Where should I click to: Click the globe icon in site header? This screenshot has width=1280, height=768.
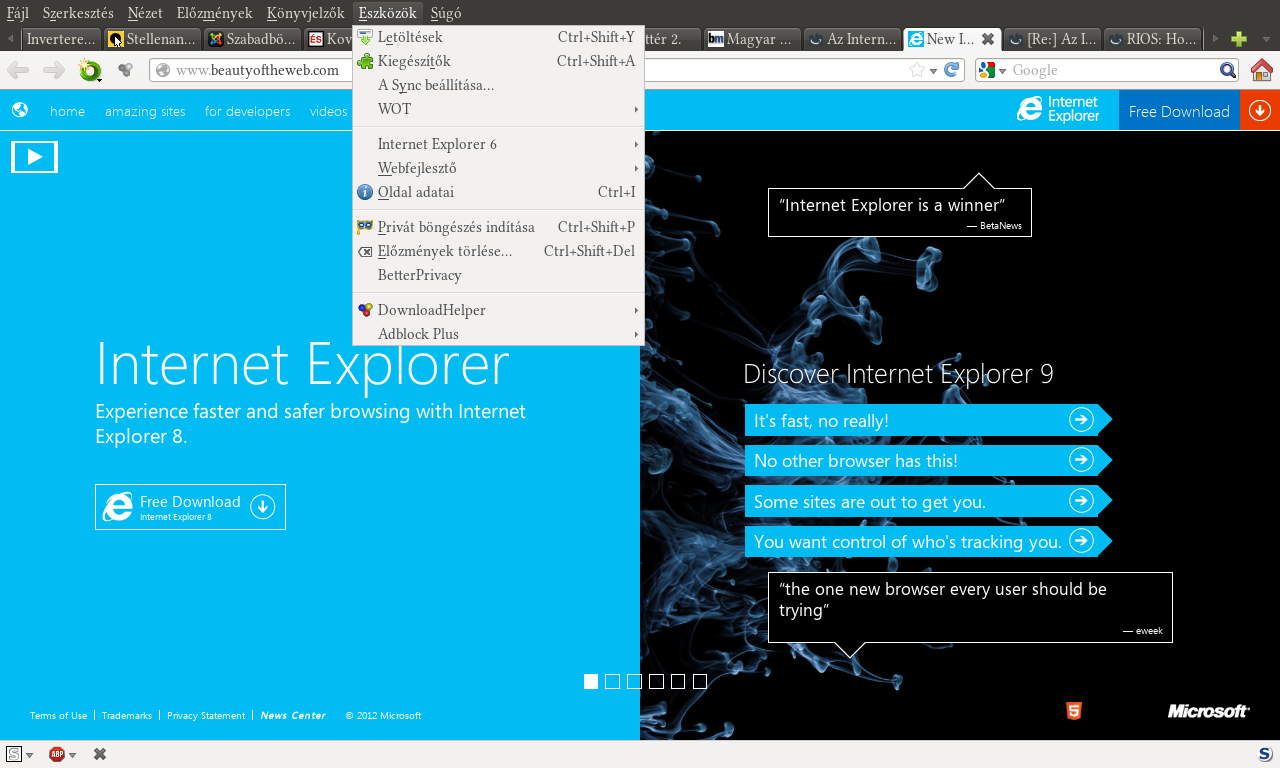[20, 110]
